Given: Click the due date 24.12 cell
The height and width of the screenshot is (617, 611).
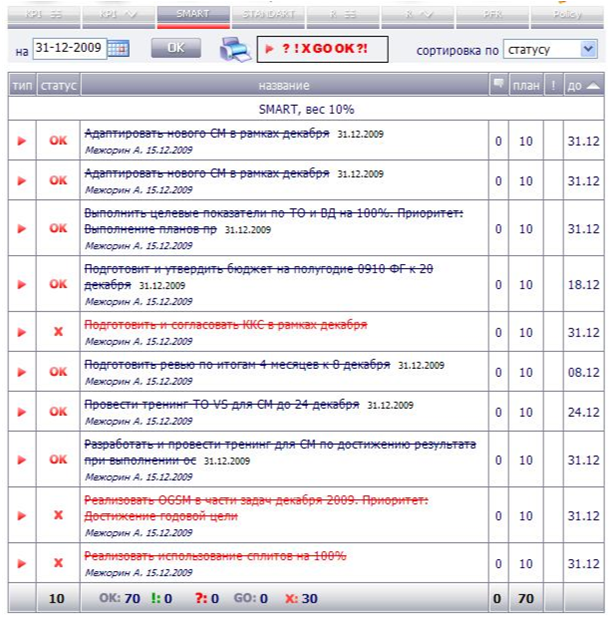Looking at the screenshot, I should click(583, 412).
